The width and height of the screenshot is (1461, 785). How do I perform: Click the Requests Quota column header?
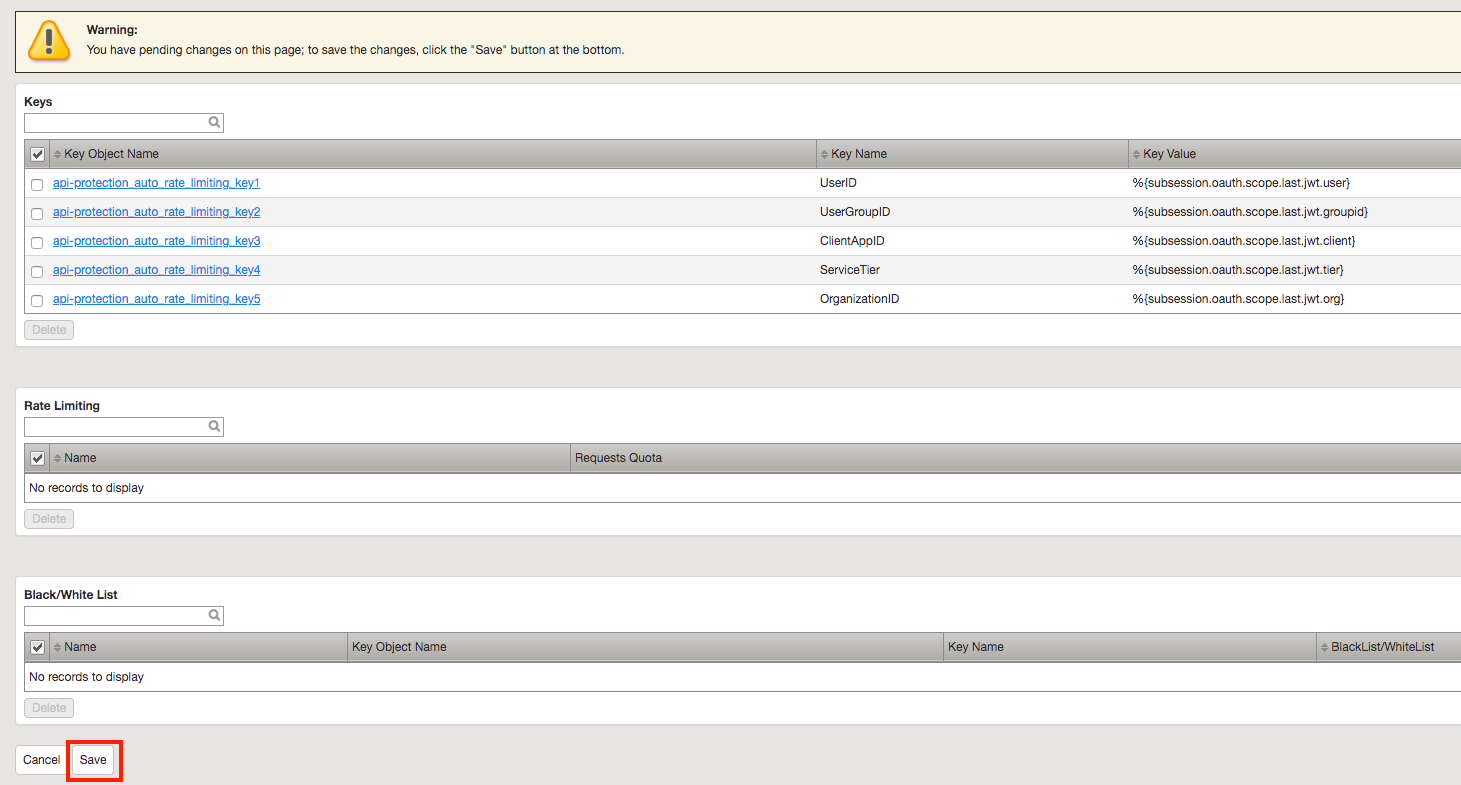(618, 458)
